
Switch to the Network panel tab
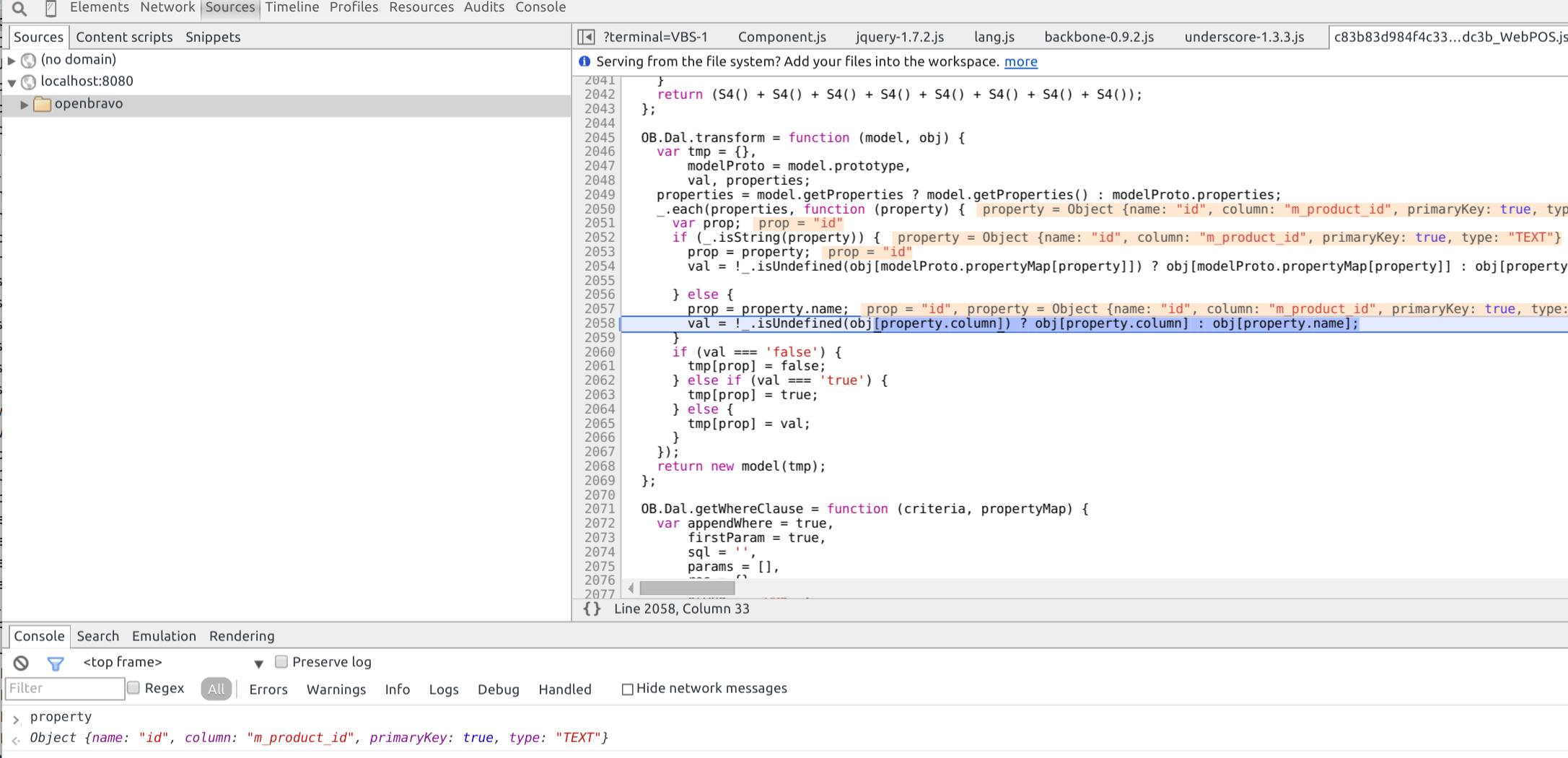167,8
